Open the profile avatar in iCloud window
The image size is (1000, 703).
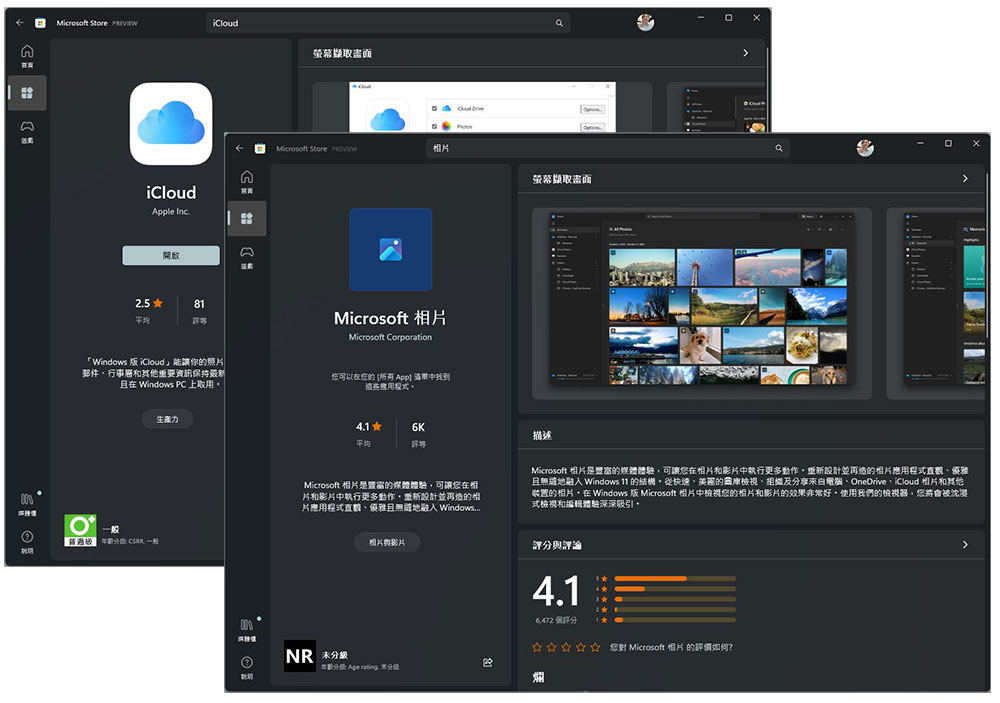coord(645,22)
